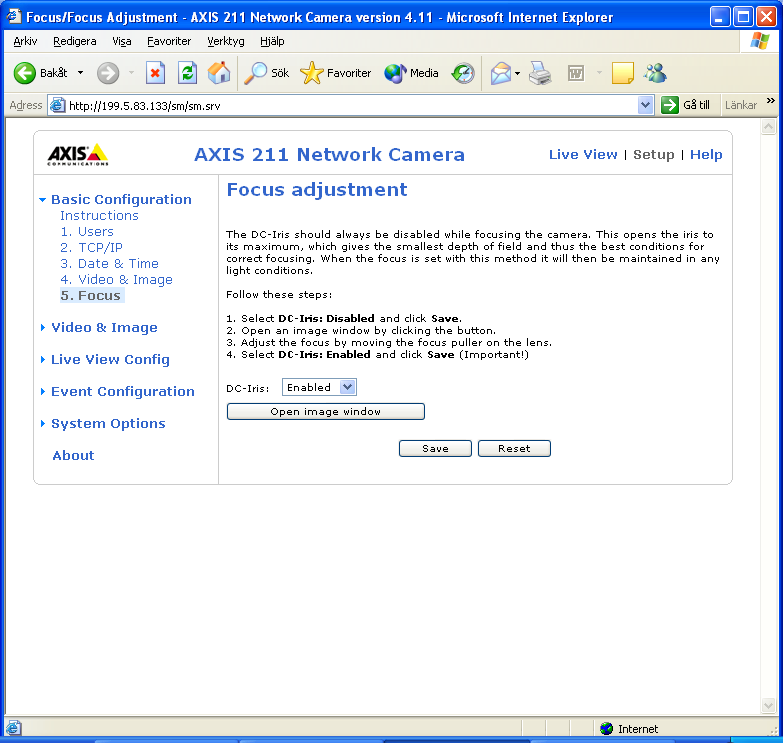The height and width of the screenshot is (743, 783).
Task: Open 2. TCP/IP configuration page
Action: (x=91, y=248)
